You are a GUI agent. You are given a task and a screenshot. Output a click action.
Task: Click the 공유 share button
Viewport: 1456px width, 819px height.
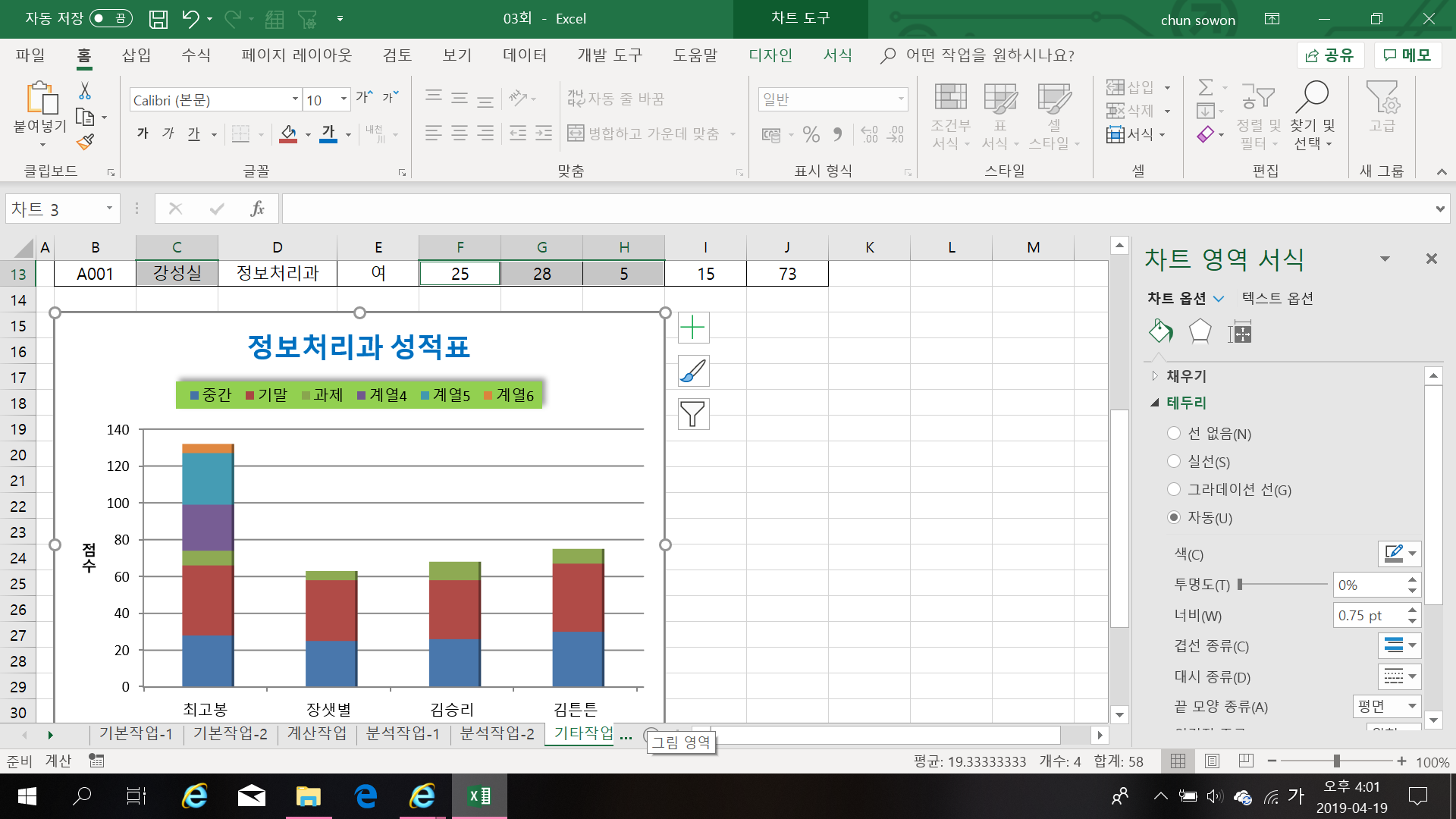tap(1330, 55)
